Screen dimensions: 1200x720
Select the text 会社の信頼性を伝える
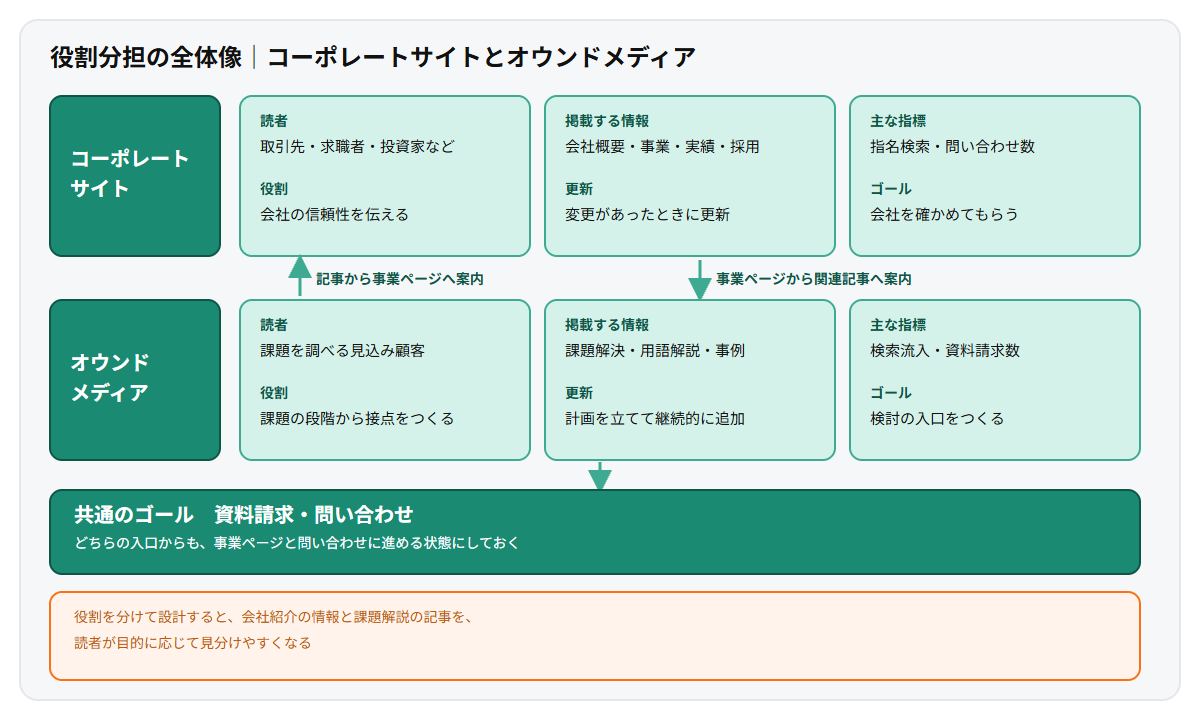click(334, 214)
